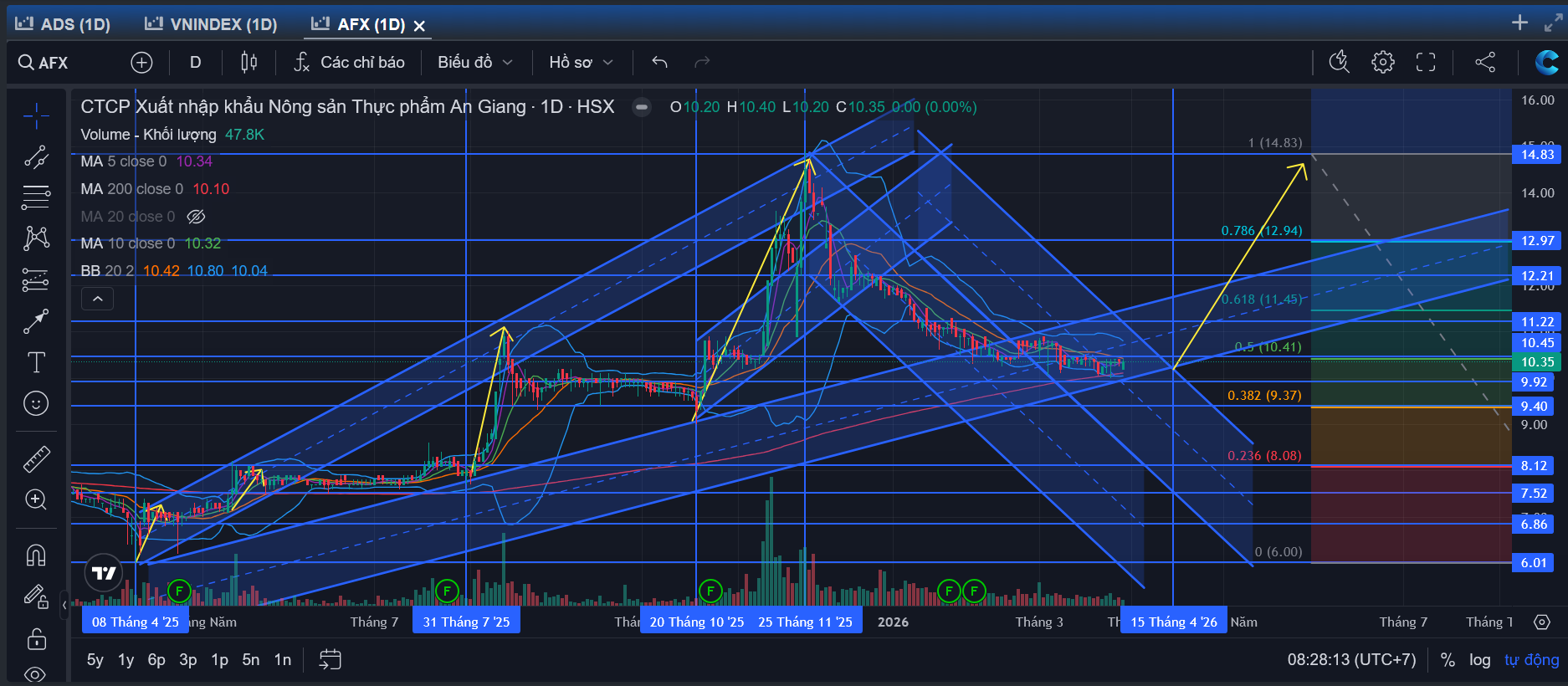This screenshot has height=686, width=1568.
Task: Select the ruler measure tool
Action: 36,458
